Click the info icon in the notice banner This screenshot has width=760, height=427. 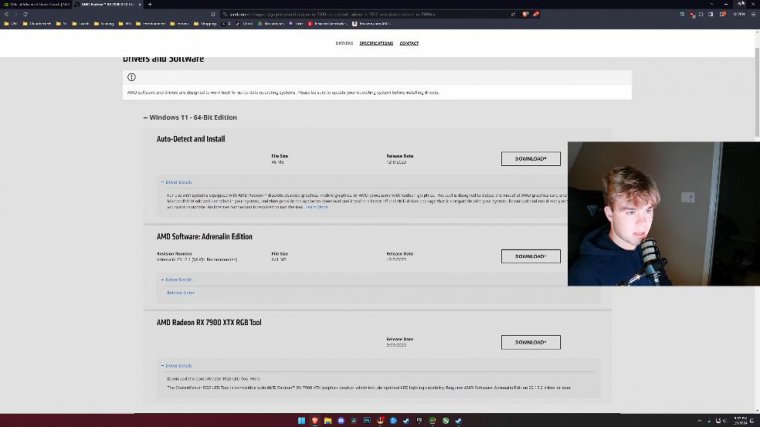tap(131, 77)
